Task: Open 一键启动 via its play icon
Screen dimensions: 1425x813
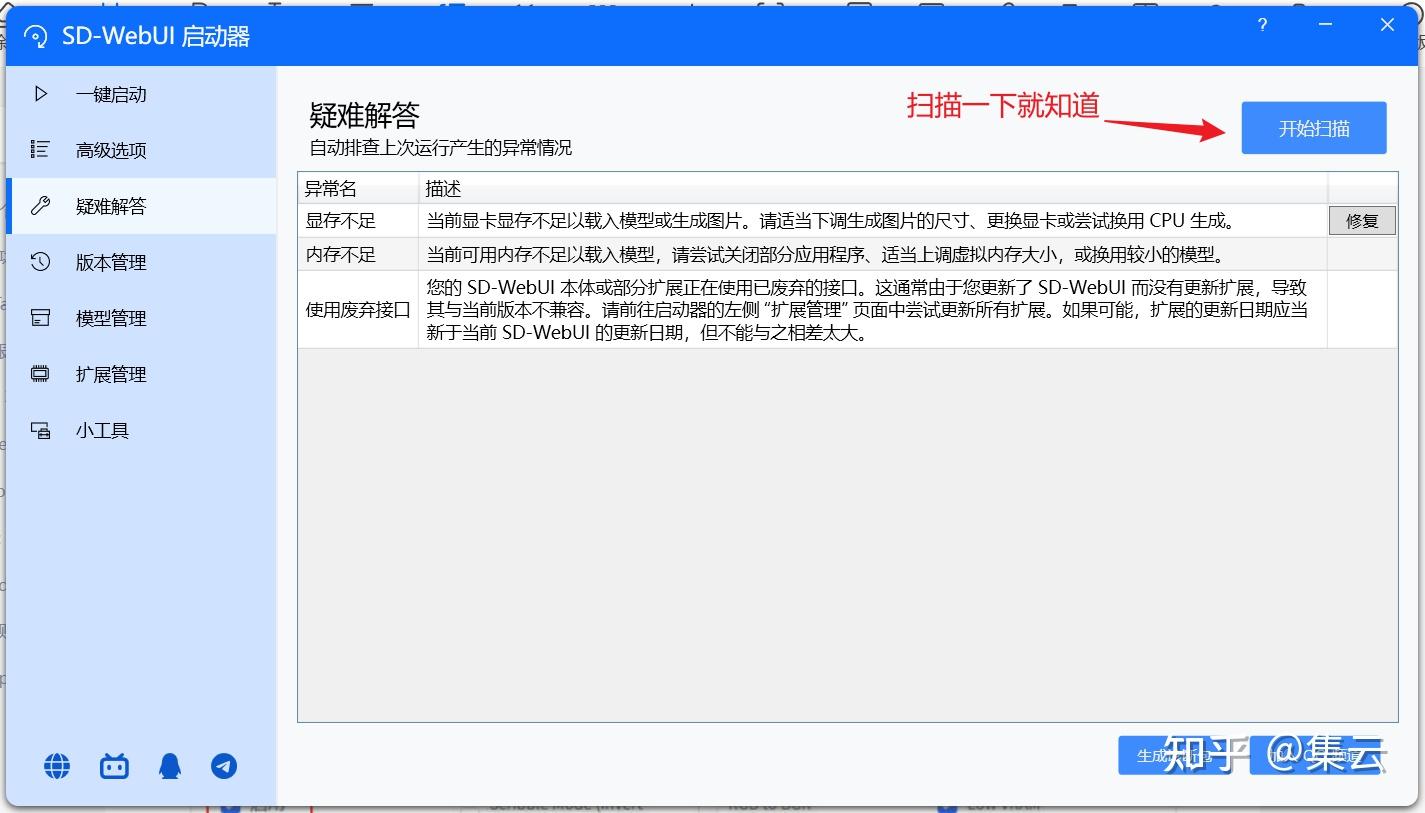Action: [x=41, y=94]
